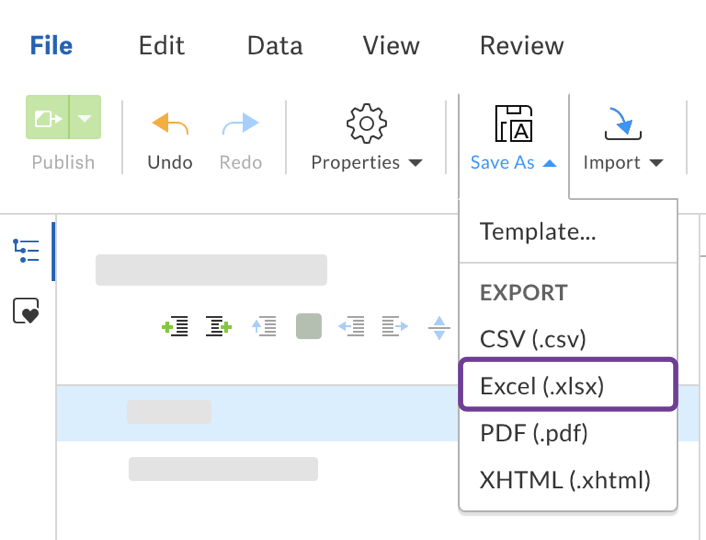The image size is (706, 540).
Task: Choose PDF (.pdf) export option
Action: pyautogui.click(x=534, y=433)
